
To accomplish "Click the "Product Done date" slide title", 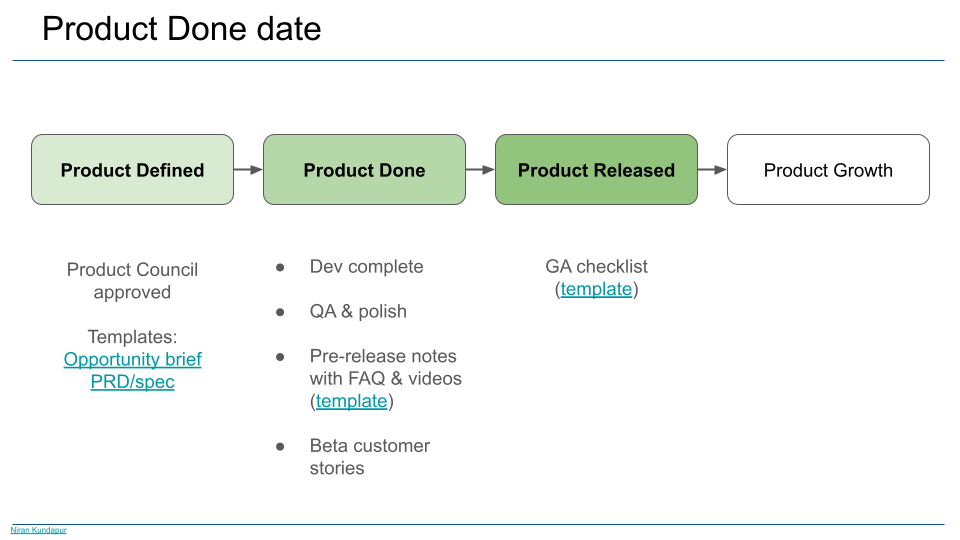I will (181, 29).
